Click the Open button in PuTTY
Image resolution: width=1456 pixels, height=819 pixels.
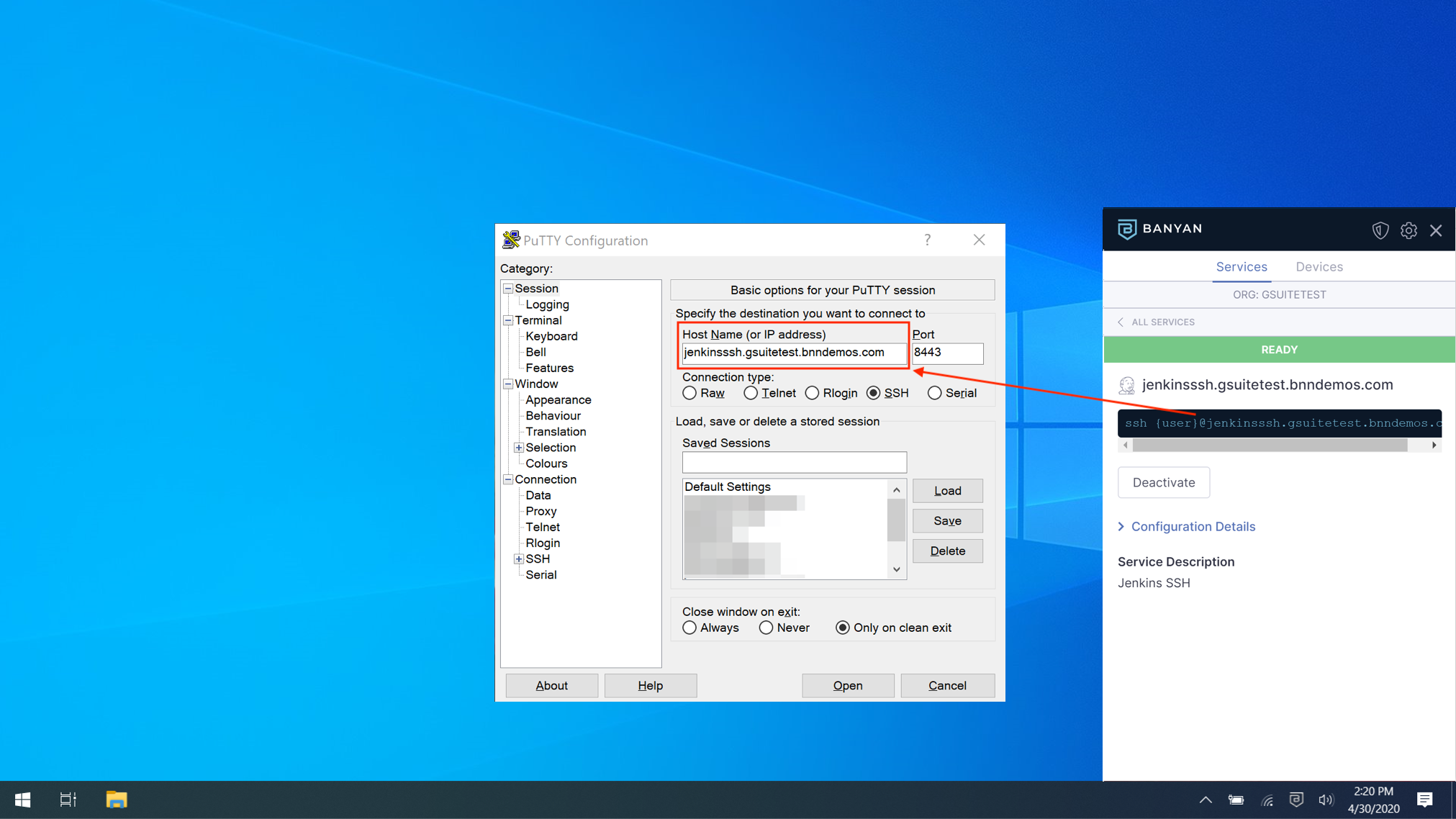pos(848,686)
